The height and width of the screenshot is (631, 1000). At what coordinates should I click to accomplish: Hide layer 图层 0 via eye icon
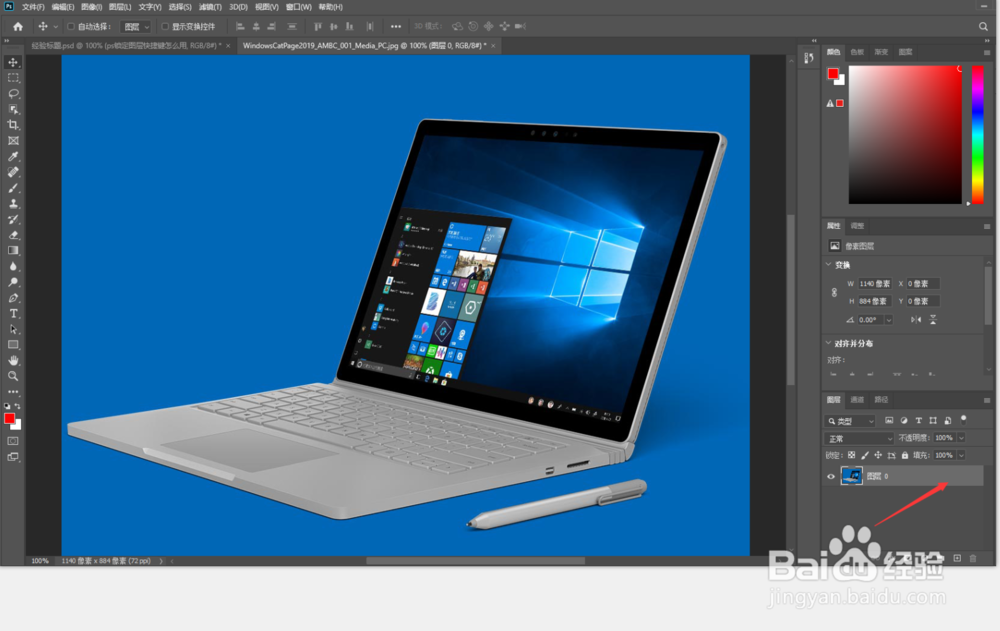point(830,476)
